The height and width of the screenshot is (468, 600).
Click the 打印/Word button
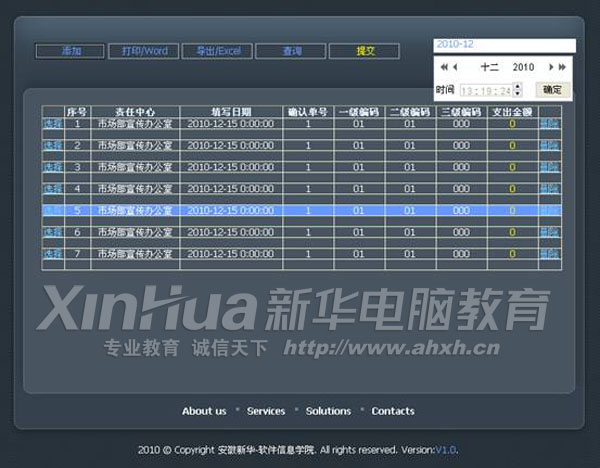[x=144, y=51]
